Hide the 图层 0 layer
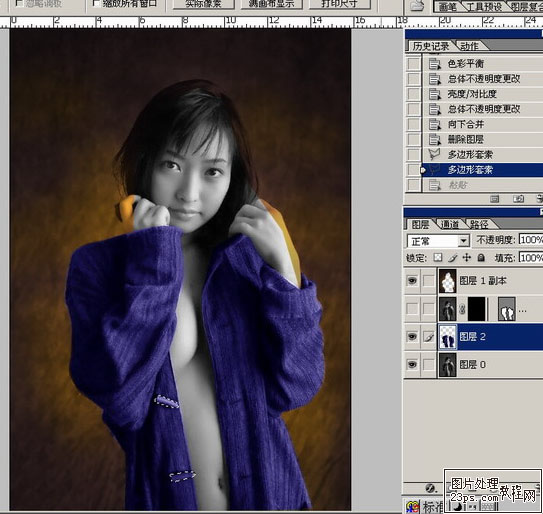Screen dimensions: 543x514 click(412, 364)
